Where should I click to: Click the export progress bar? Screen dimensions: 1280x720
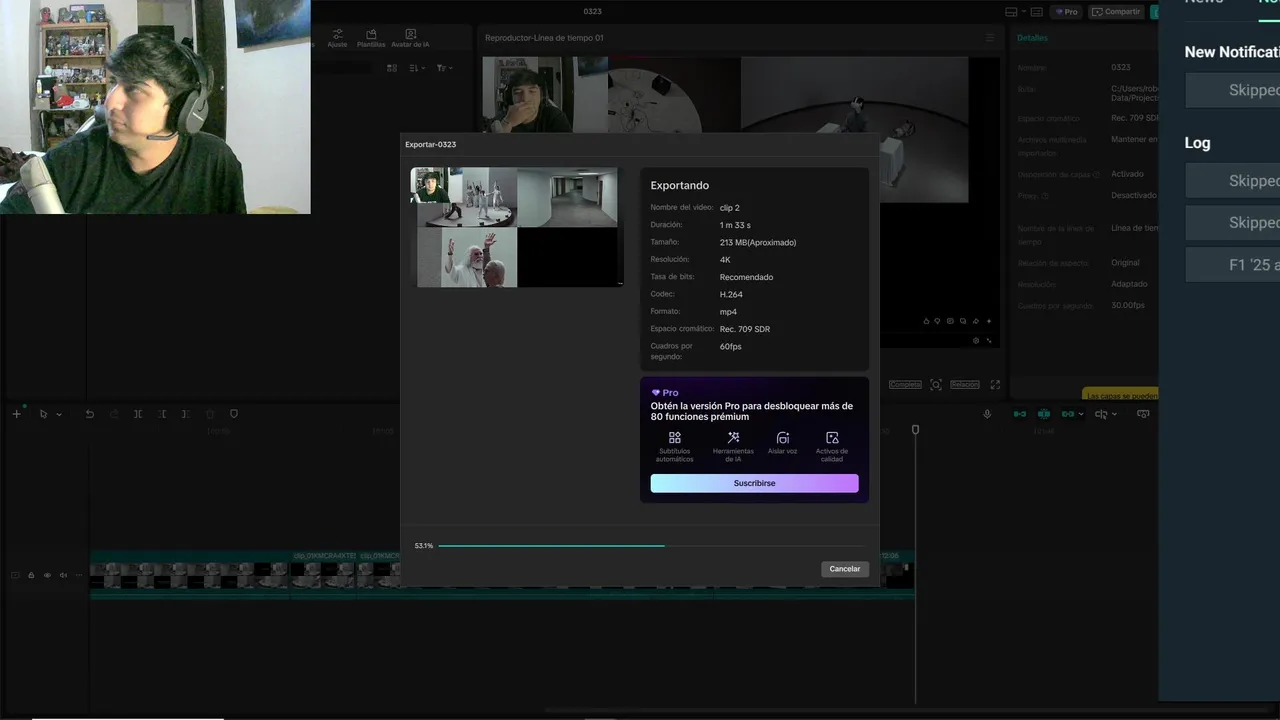(x=651, y=546)
